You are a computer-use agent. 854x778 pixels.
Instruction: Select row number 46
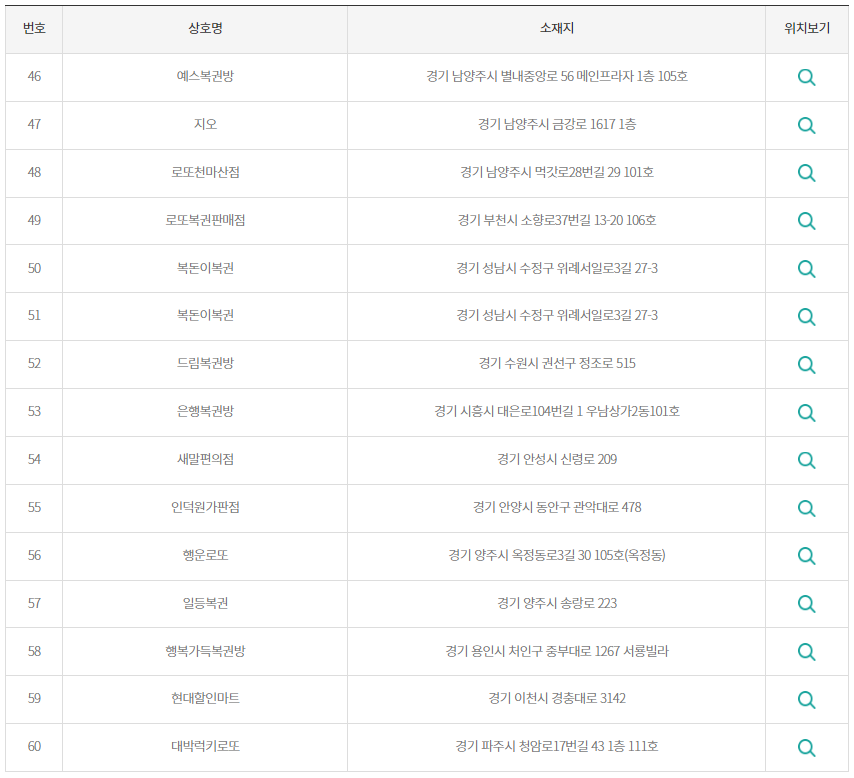tap(34, 76)
